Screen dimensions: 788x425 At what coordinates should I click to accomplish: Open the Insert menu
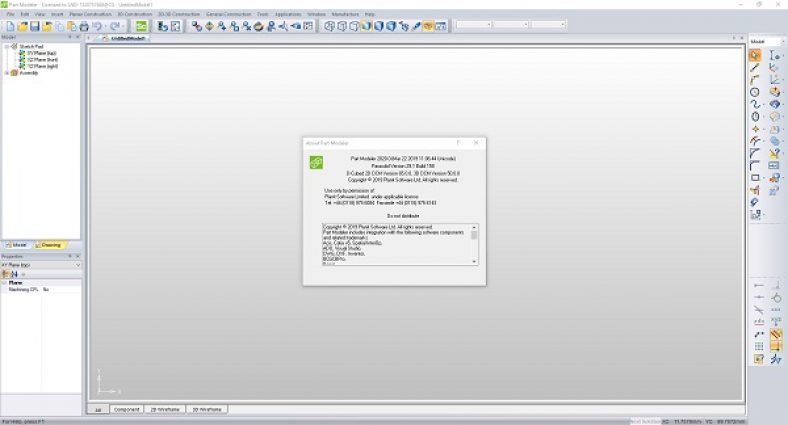pyautogui.click(x=57, y=14)
